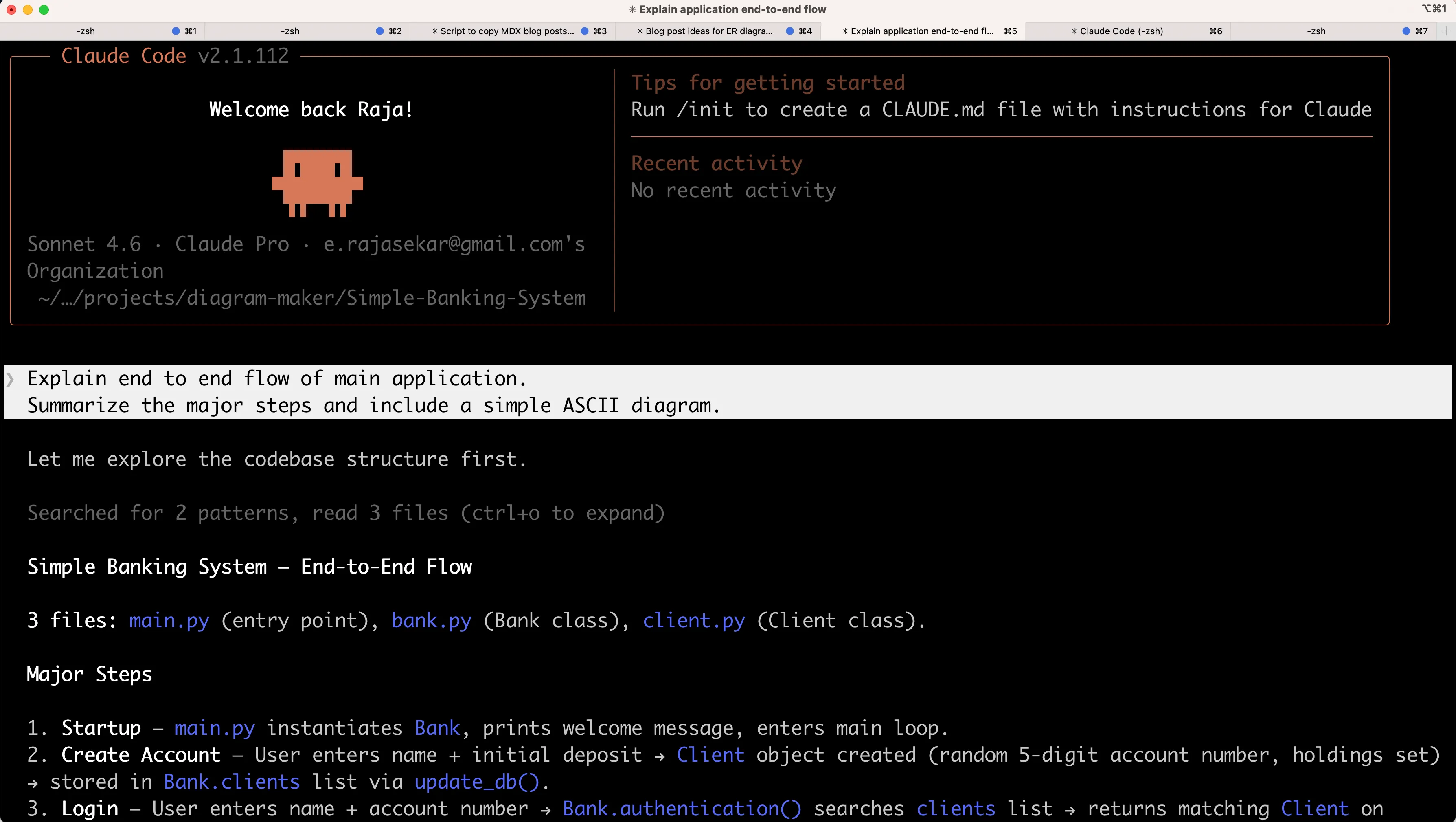This screenshot has width=1456, height=822.
Task: Click the Bank.clients reference link
Action: pyautogui.click(x=232, y=781)
